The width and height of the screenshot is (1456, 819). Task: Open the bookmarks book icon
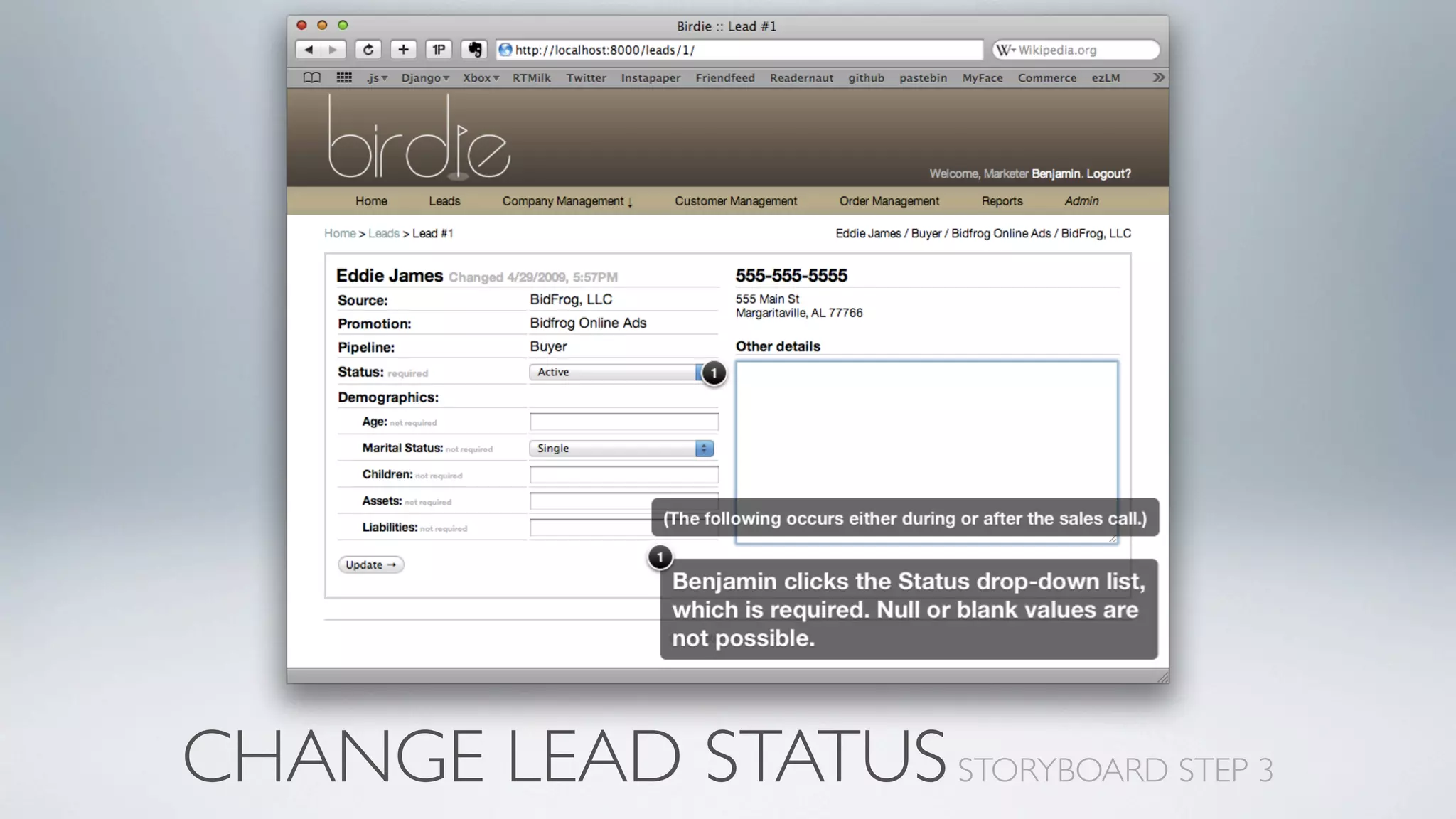coord(311,77)
